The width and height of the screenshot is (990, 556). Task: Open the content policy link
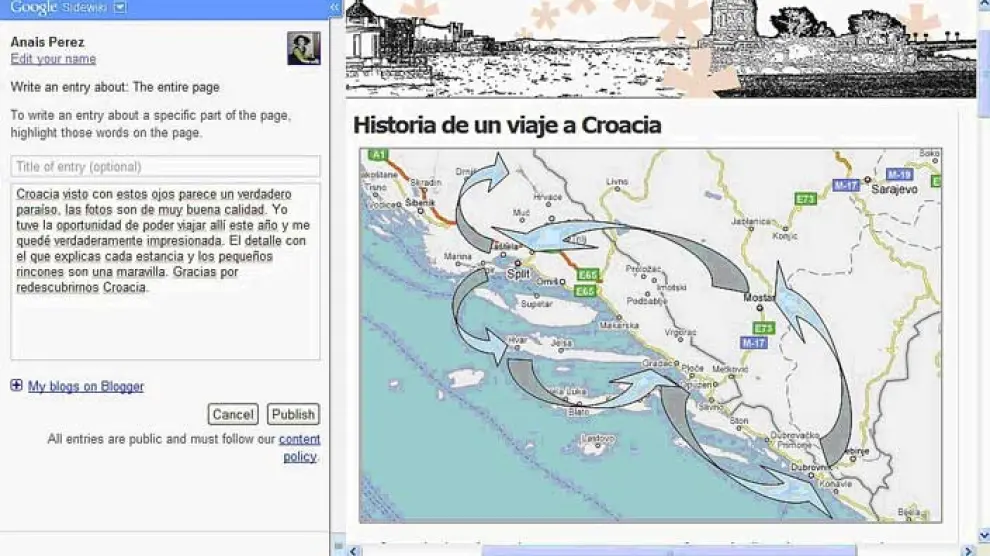[x=299, y=440]
